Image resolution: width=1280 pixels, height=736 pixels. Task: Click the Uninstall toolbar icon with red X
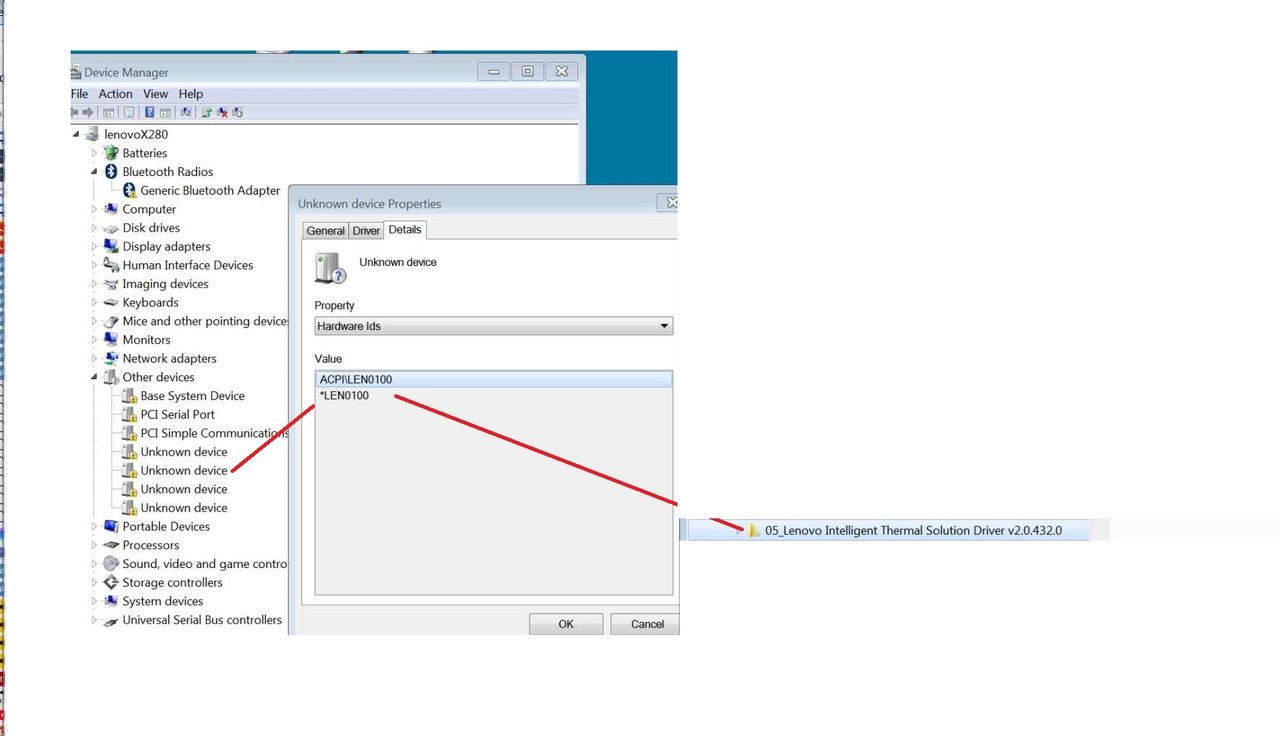222,112
